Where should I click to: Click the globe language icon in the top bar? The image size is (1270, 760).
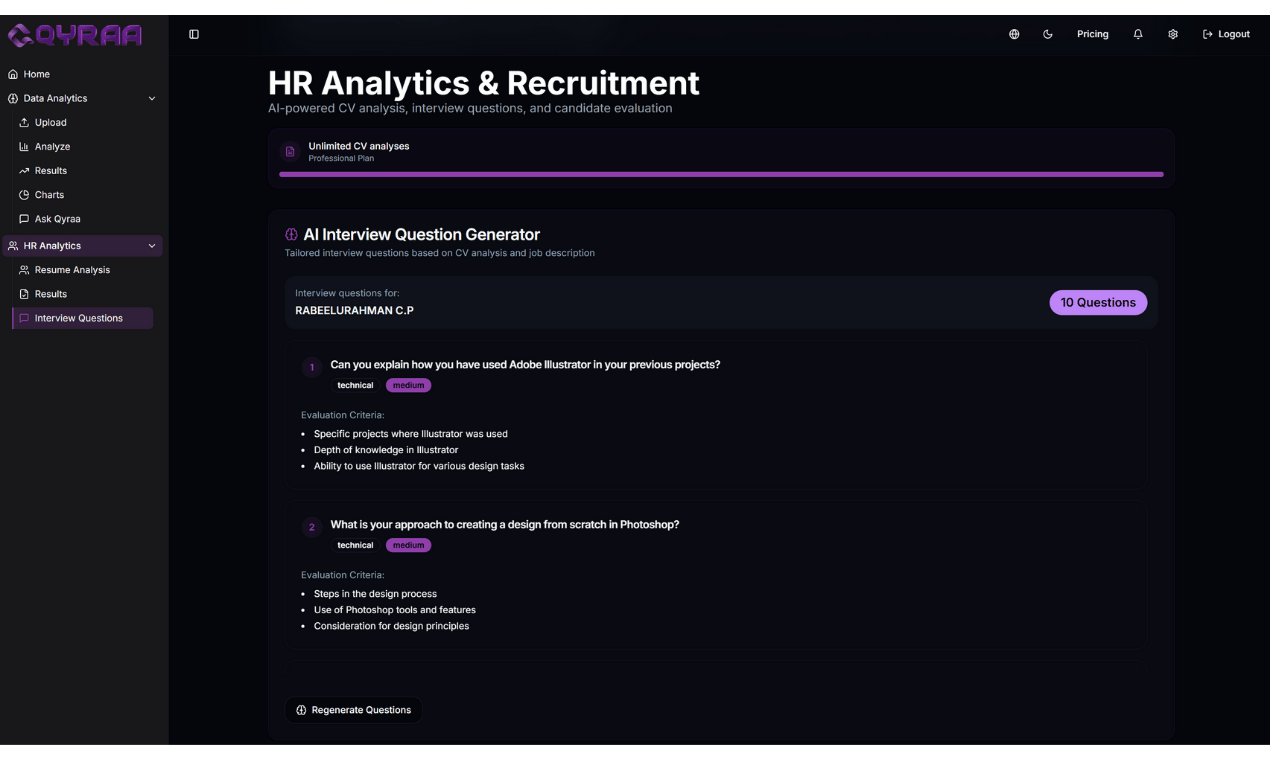tap(1014, 33)
